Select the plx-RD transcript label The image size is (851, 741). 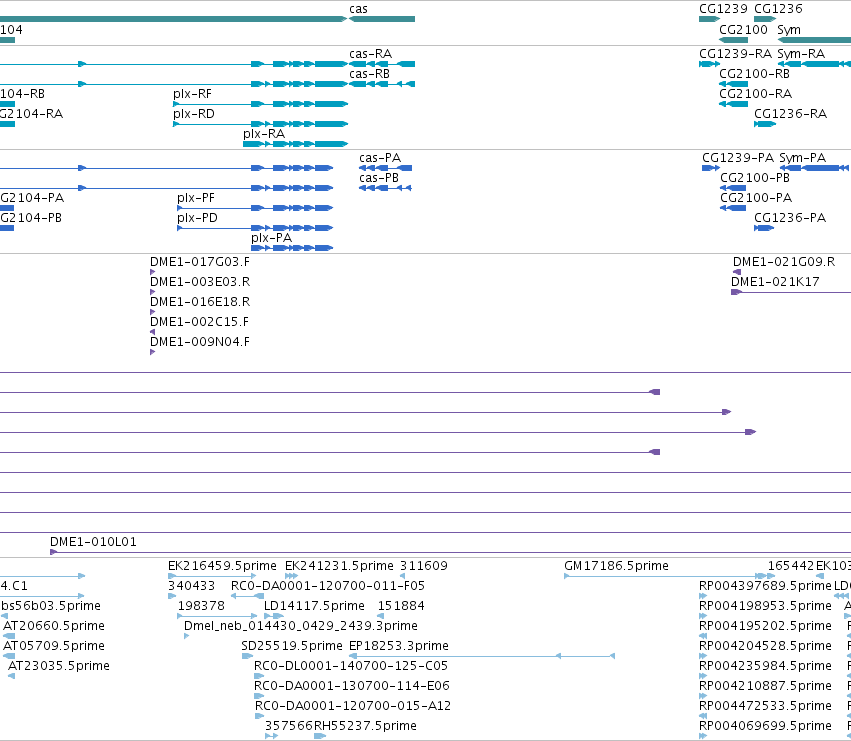(194, 114)
